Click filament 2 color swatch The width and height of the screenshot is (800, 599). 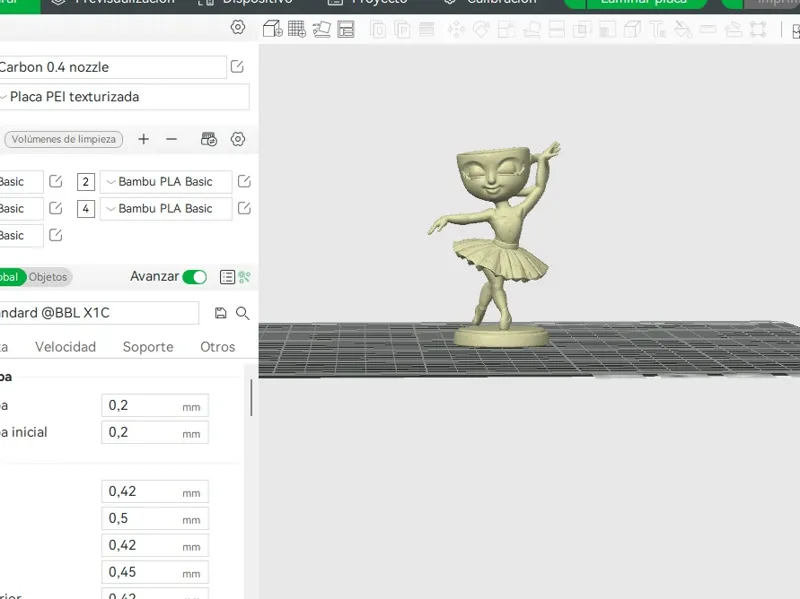86,182
